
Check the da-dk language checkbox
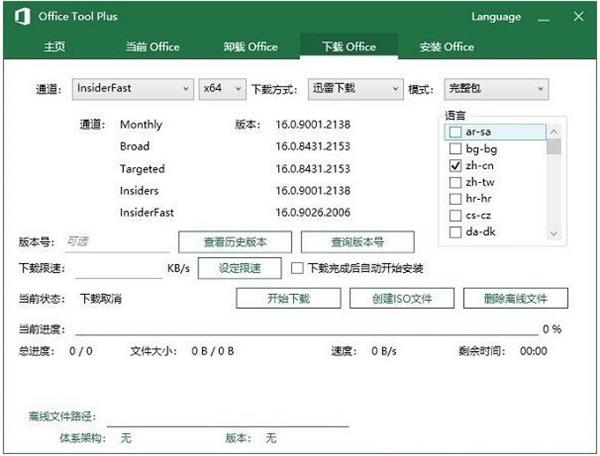pyautogui.click(x=455, y=232)
